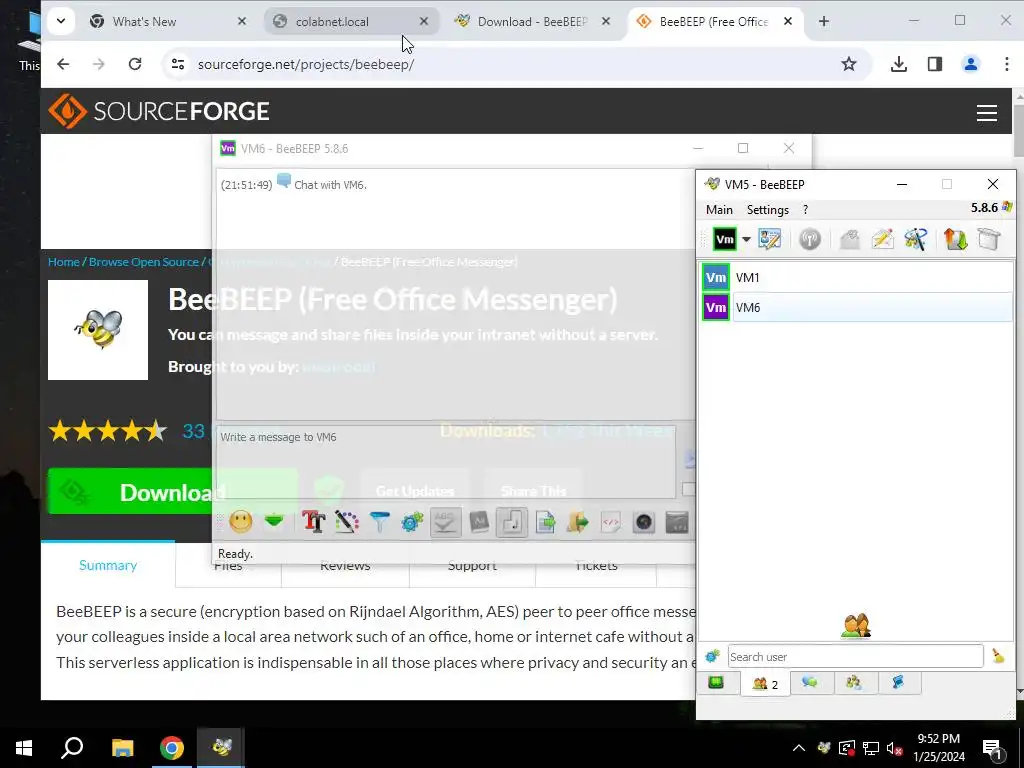This screenshot has width=1024, height=768.
Task: Click inside the Search user field
Action: pos(856,656)
